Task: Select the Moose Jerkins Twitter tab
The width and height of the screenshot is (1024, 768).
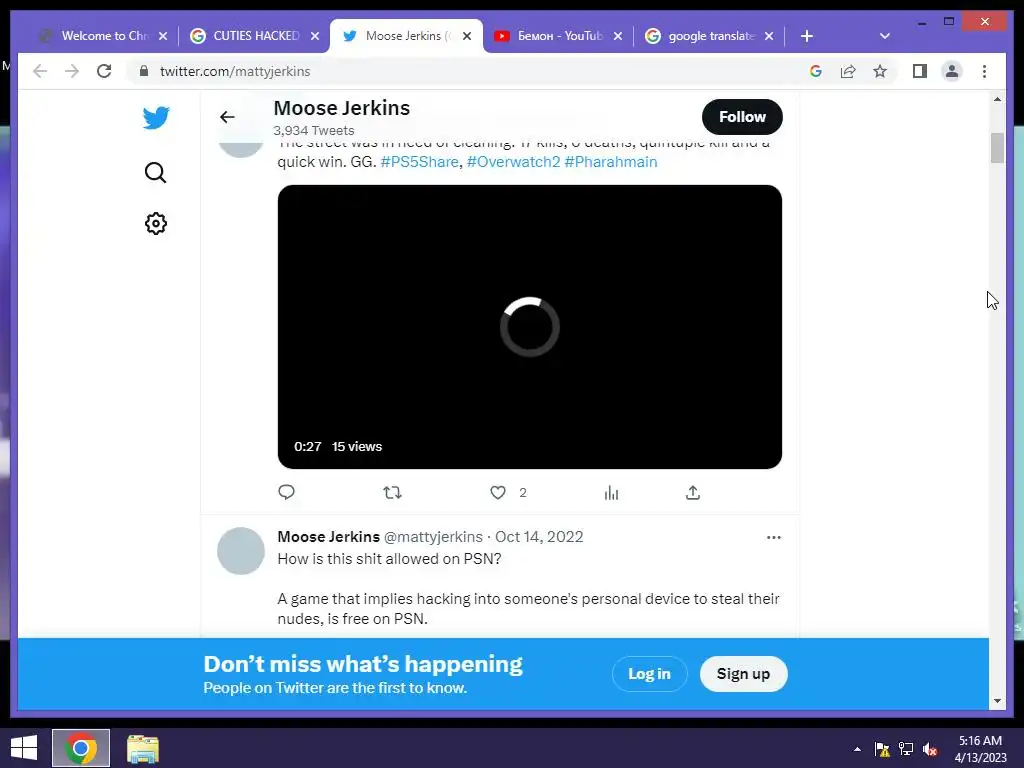Action: 406,36
